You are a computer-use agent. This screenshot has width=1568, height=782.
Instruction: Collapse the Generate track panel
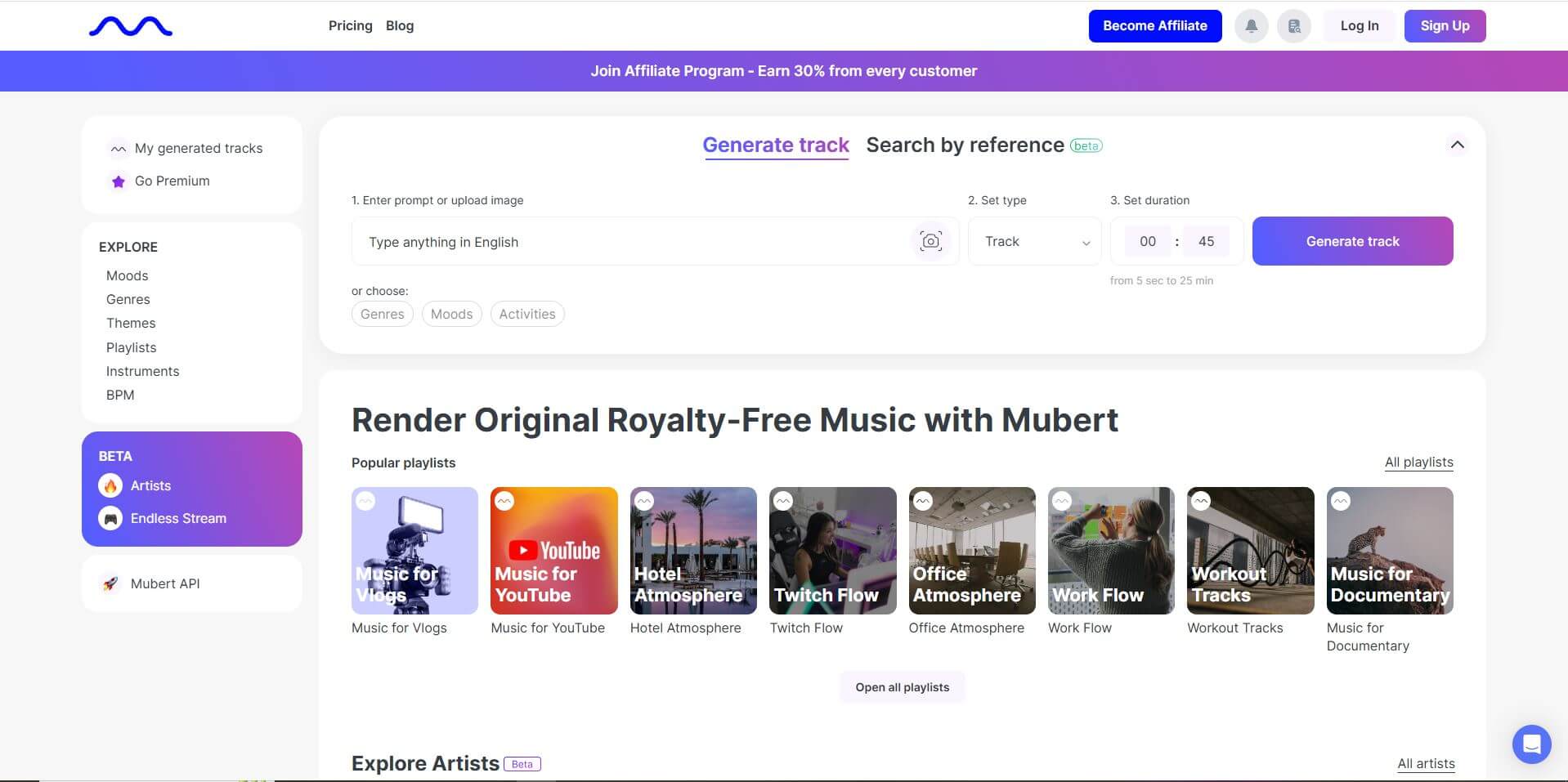coord(1457,145)
